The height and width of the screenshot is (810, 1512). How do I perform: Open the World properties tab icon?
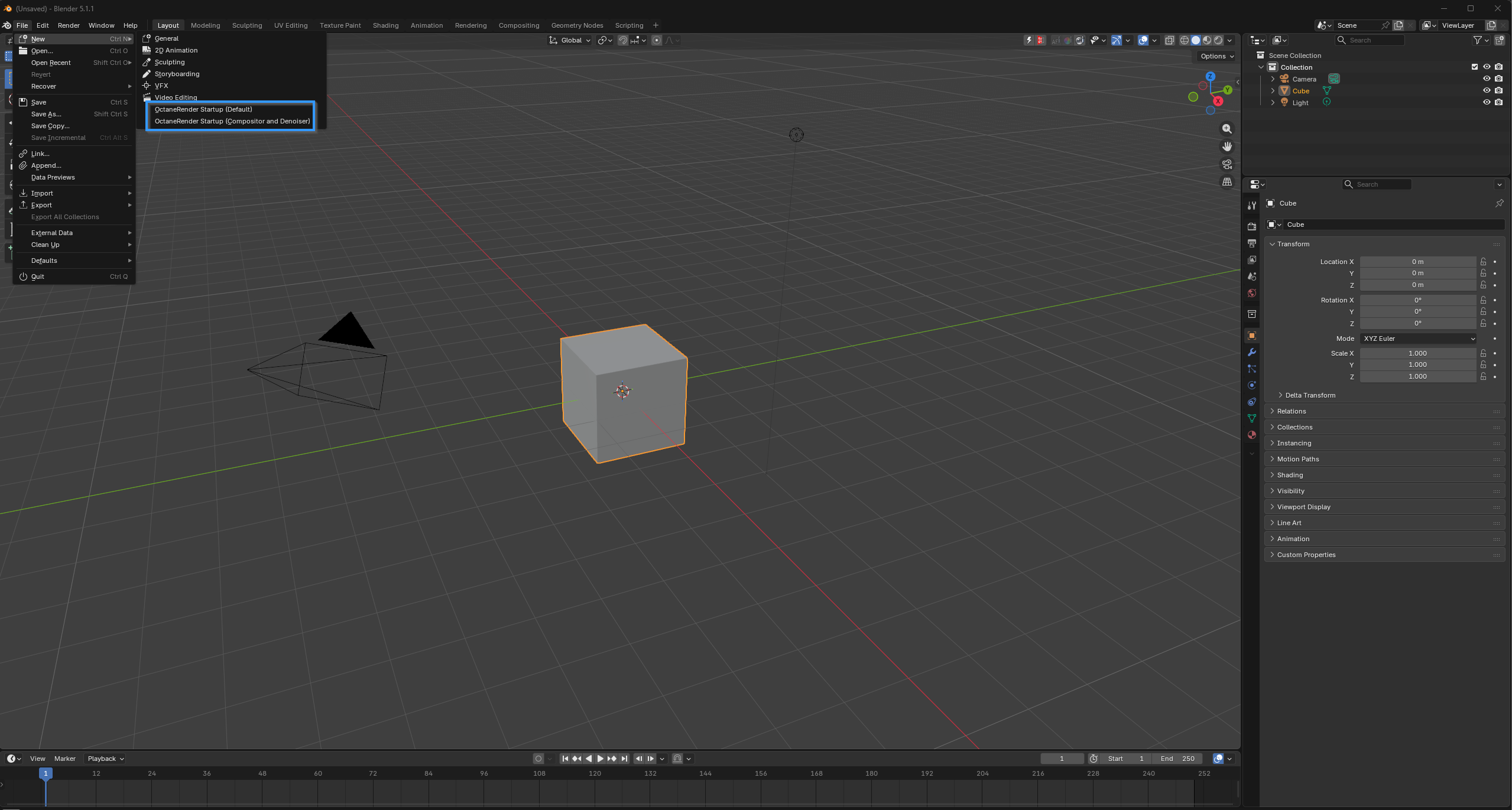1251,293
